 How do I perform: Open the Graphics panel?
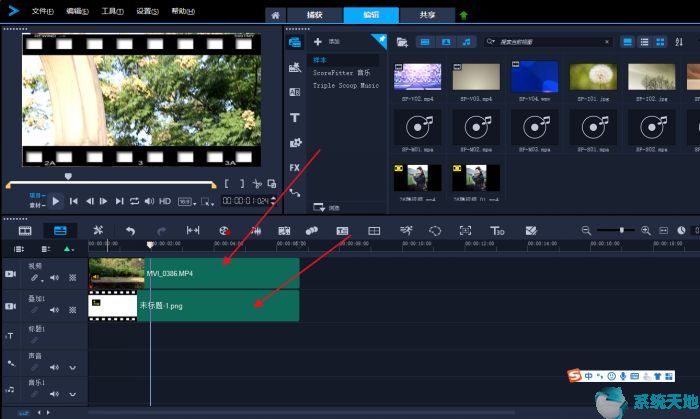(x=295, y=143)
